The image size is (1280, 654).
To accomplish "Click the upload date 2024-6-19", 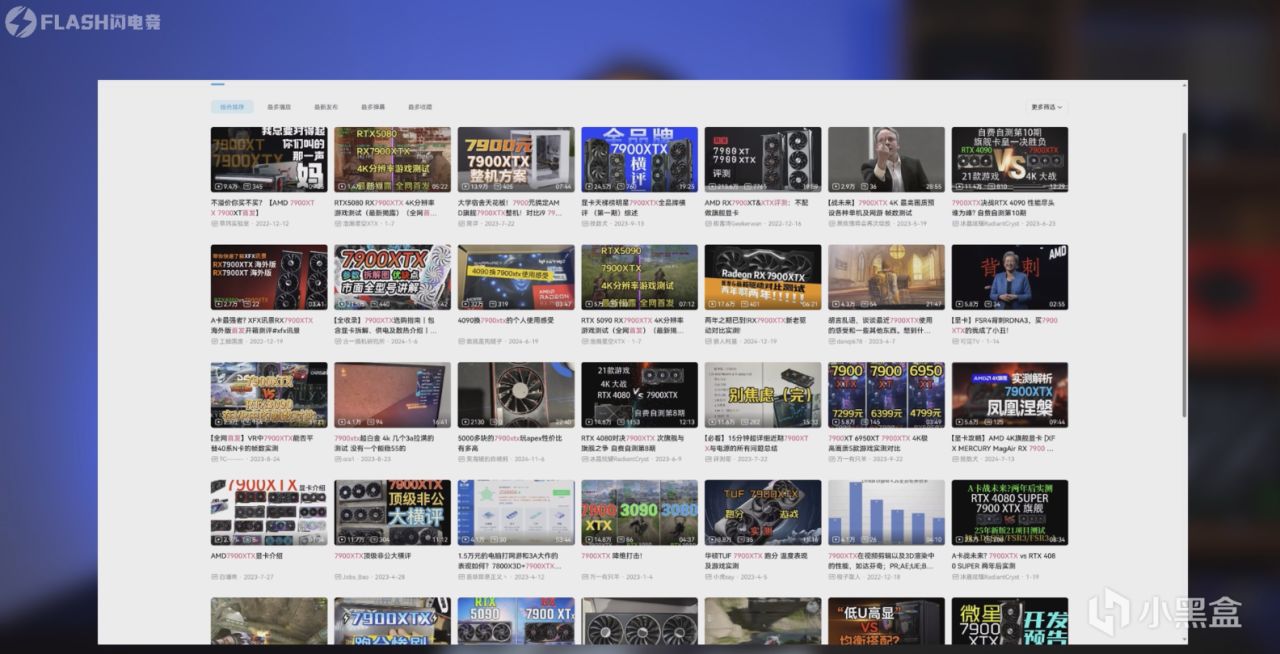I will click(525, 341).
